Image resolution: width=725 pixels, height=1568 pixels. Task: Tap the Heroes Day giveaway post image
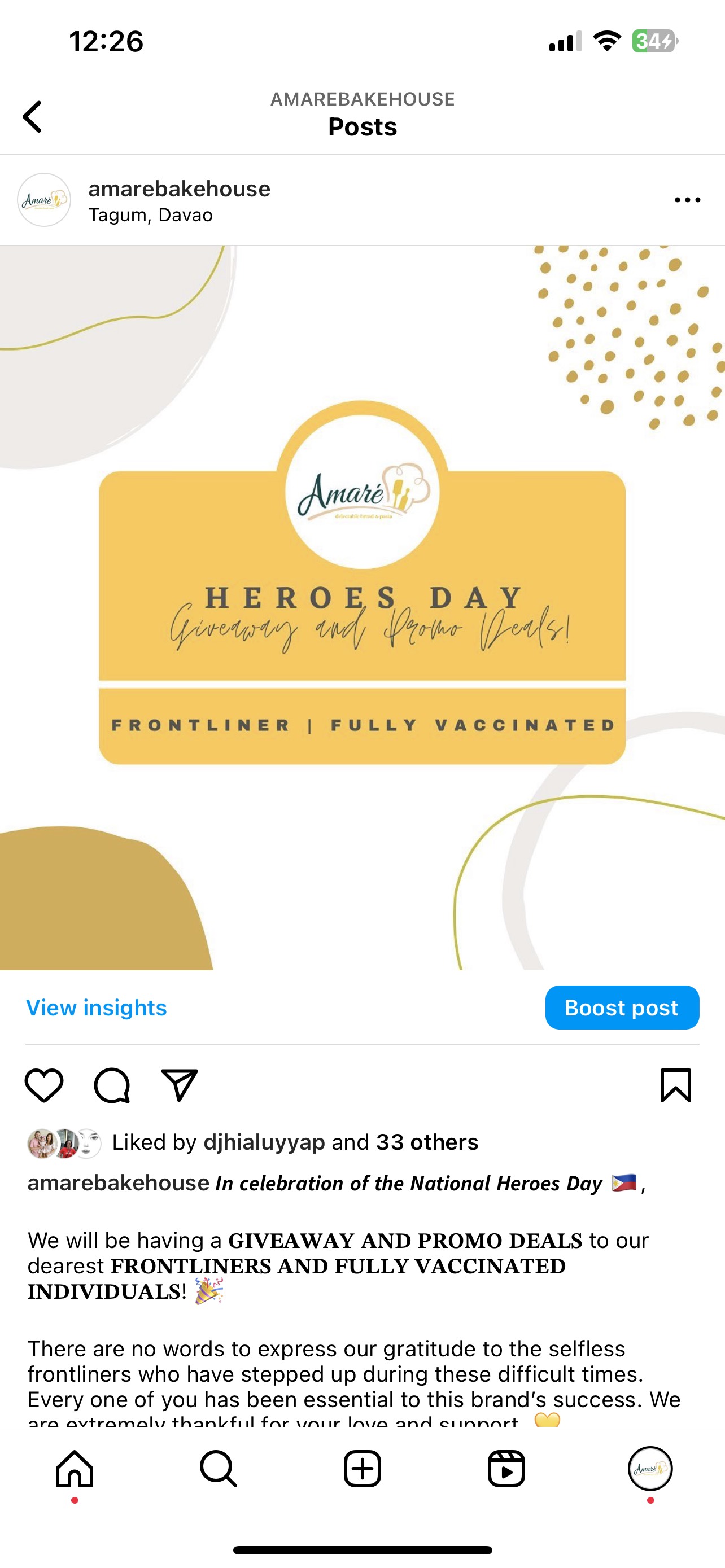[362, 607]
